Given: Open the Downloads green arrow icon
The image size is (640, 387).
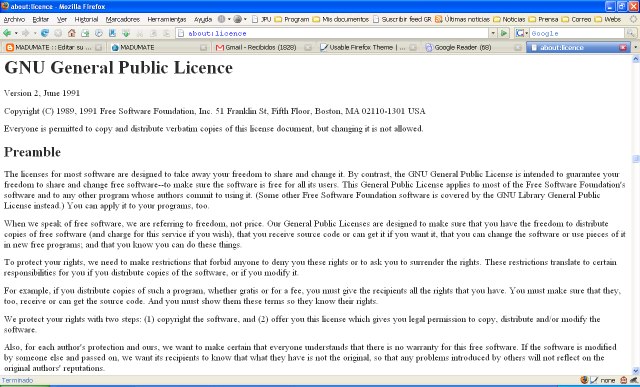Looking at the screenshot, I should click(126, 33).
